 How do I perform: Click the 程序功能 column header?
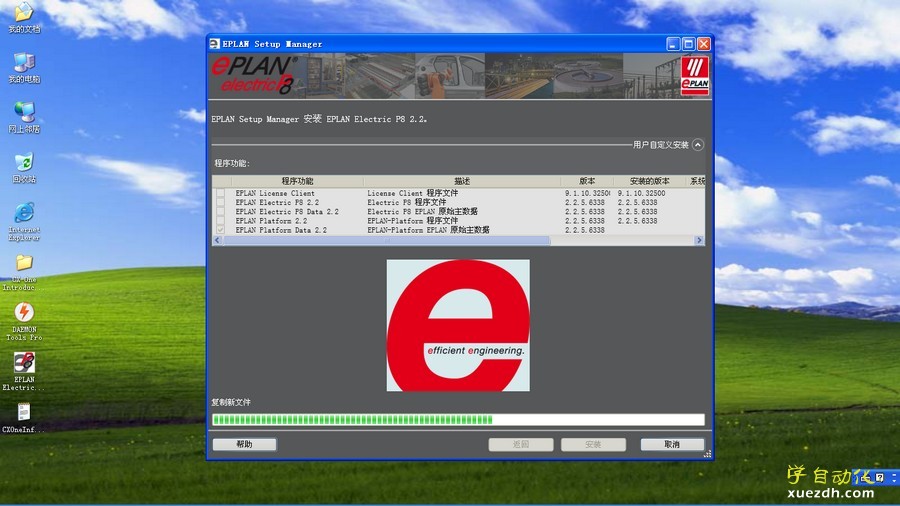[x=297, y=181]
